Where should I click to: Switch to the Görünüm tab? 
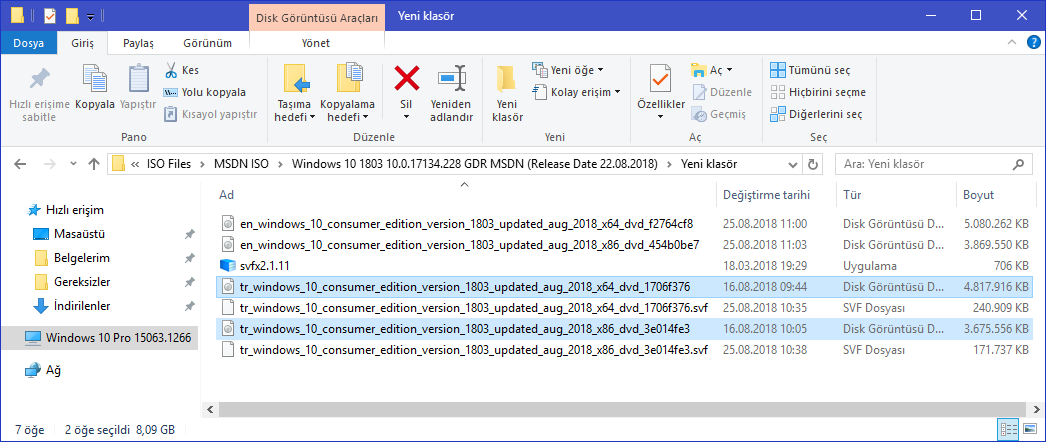(207, 43)
